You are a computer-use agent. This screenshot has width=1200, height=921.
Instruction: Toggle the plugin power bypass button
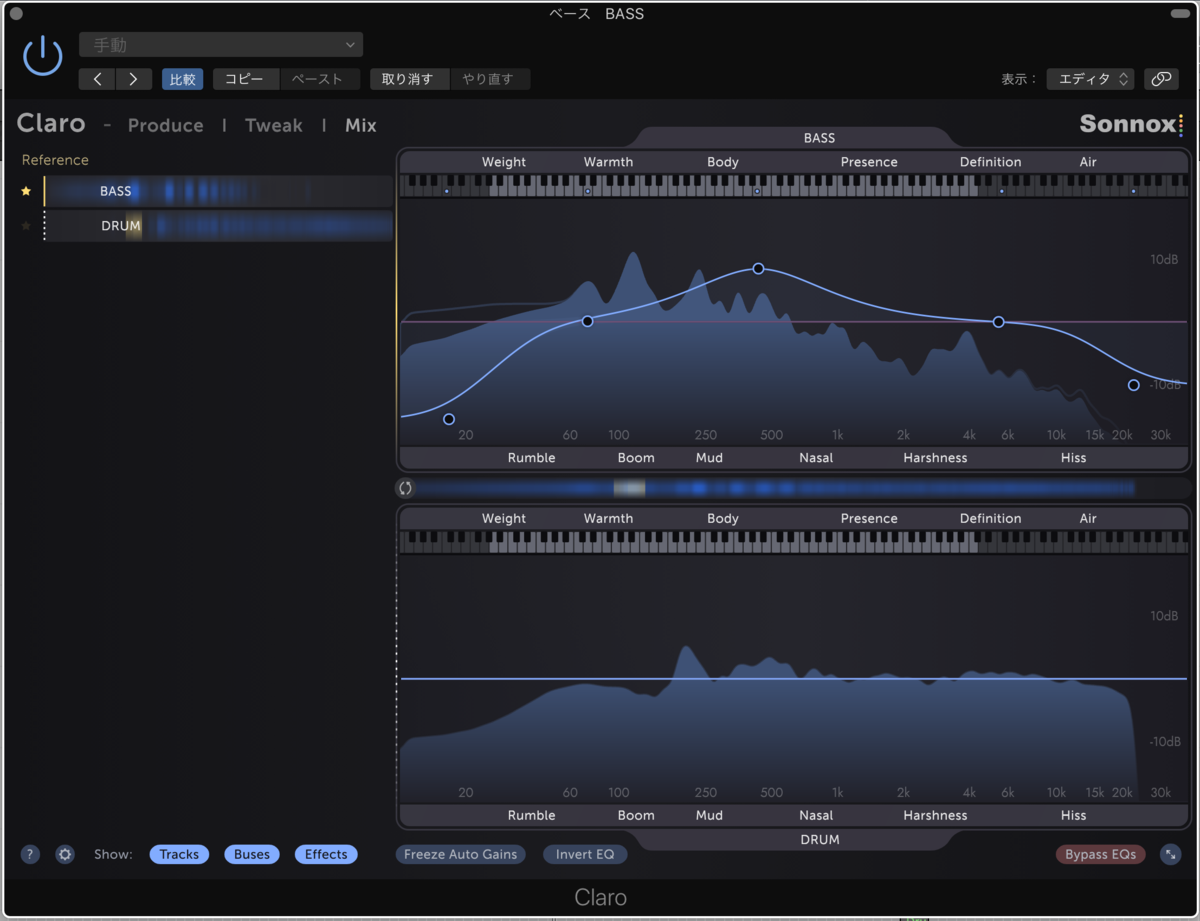click(x=43, y=56)
